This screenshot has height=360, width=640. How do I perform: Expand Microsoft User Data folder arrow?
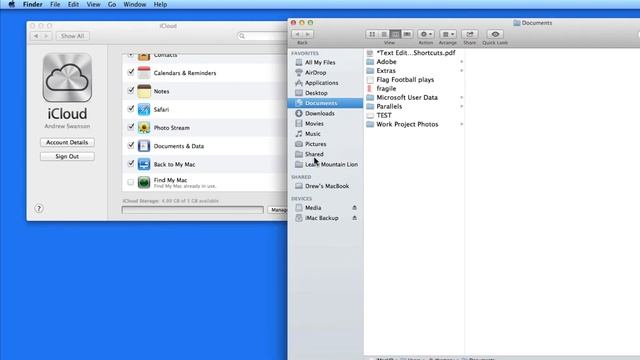tap(462, 98)
